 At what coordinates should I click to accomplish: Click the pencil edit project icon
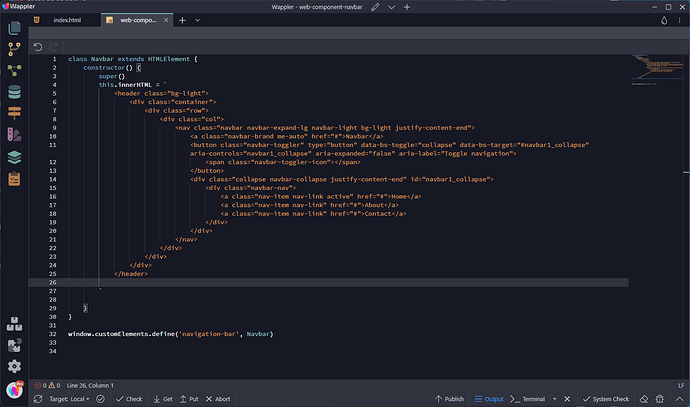click(x=375, y=7)
